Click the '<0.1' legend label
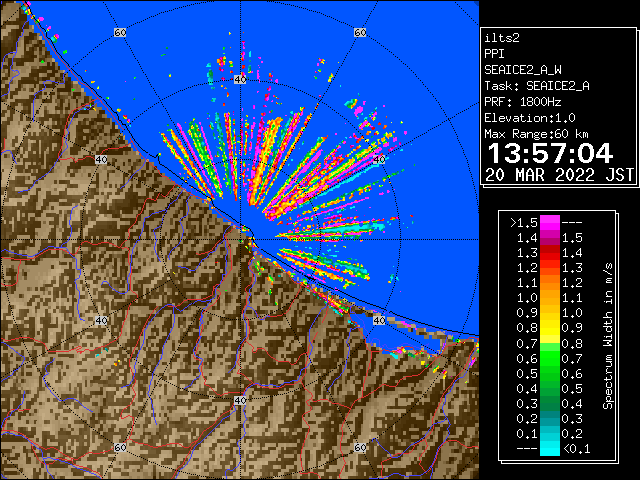Image resolution: width=640 pixels, height=480 pixels. tap(577, 449)
